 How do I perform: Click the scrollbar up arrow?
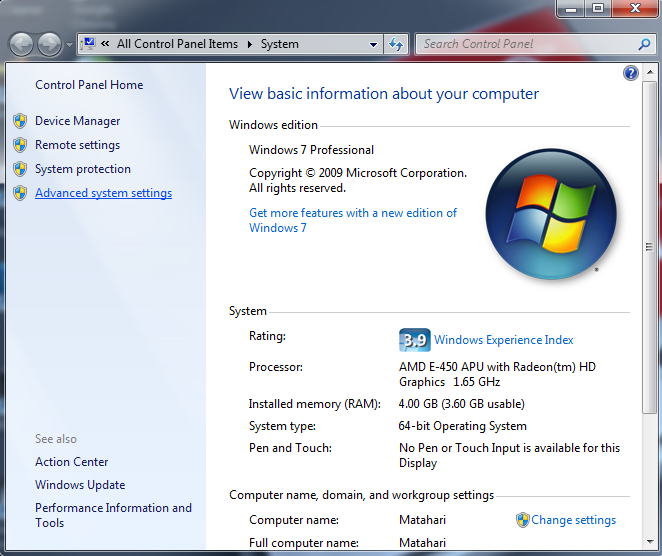click(650, 73)
